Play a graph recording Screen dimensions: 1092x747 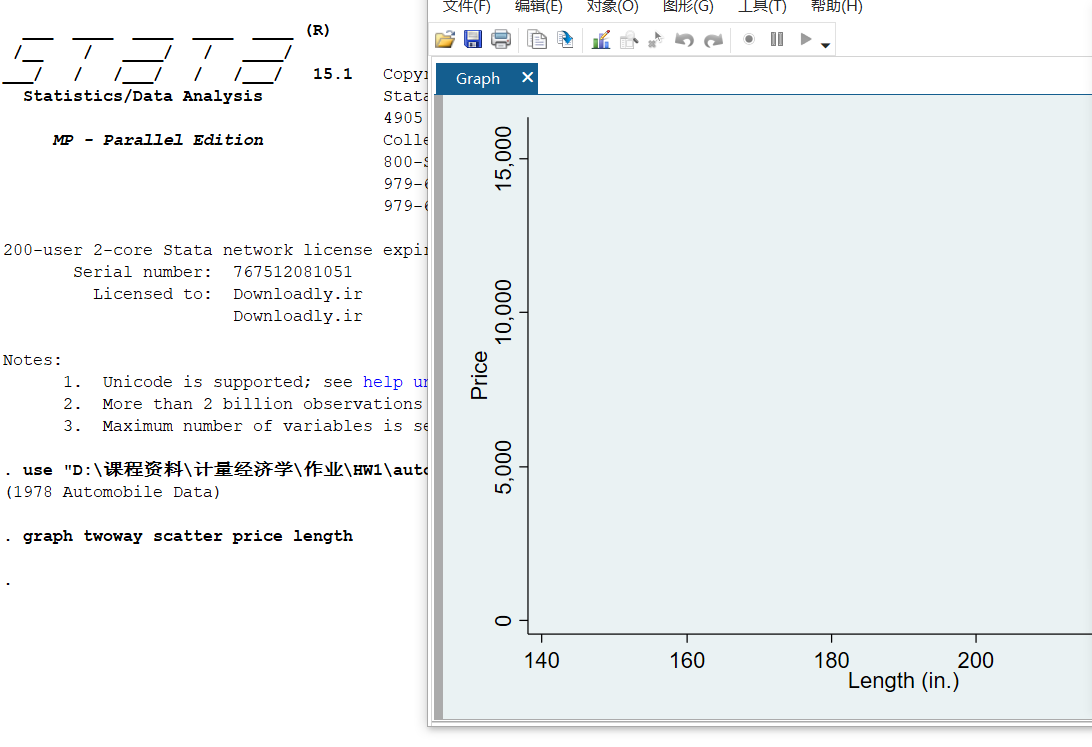tap(806, 39)
